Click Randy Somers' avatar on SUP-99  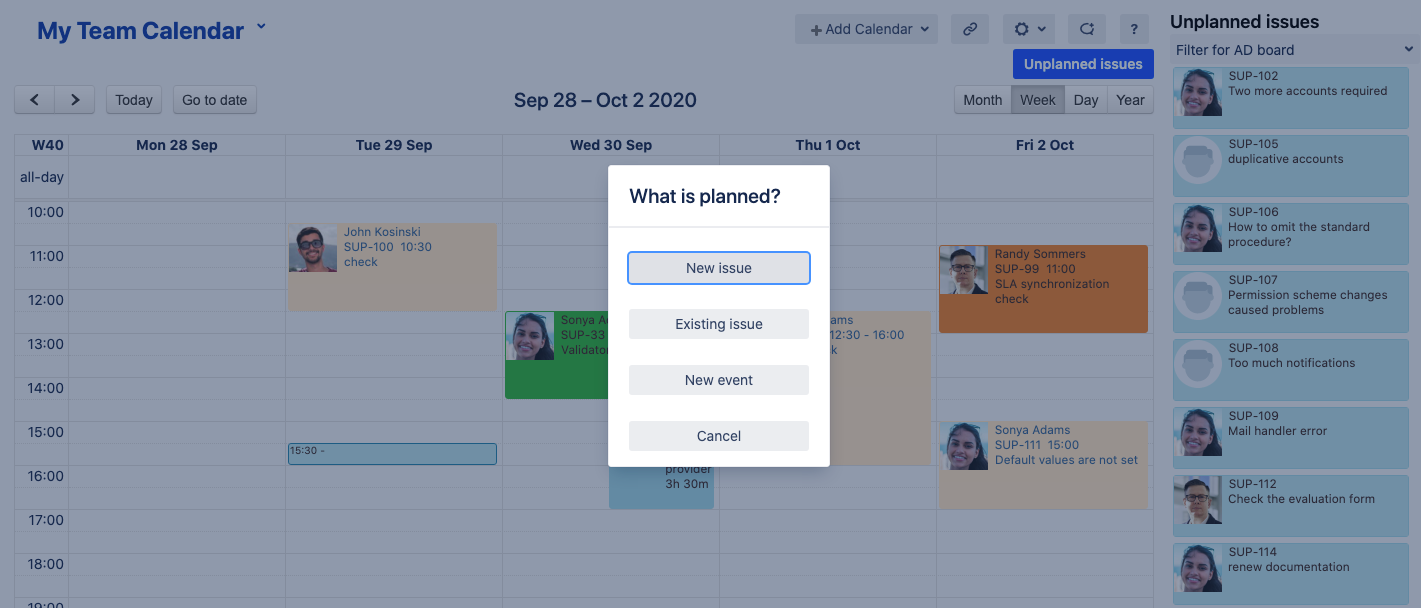point(963,270)
